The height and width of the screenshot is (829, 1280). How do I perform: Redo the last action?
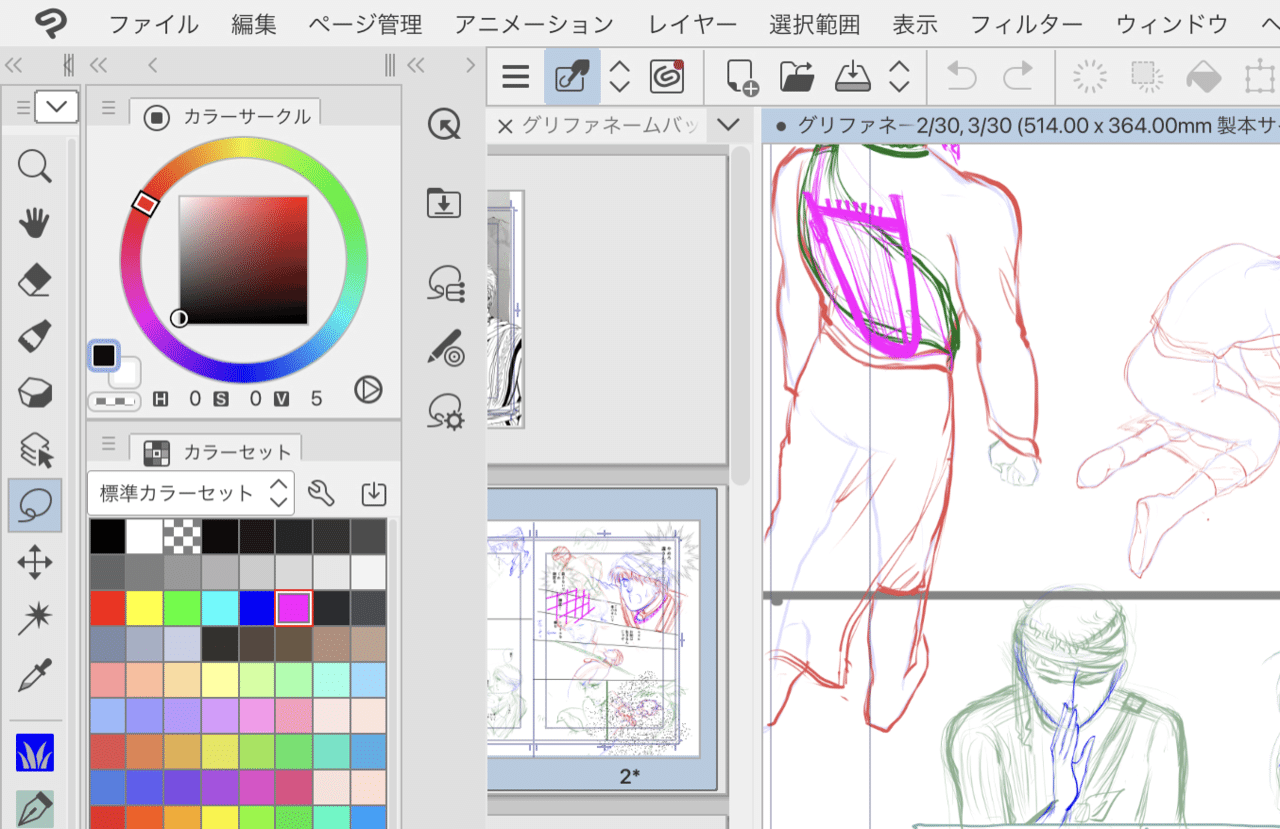click(1018, 77)
